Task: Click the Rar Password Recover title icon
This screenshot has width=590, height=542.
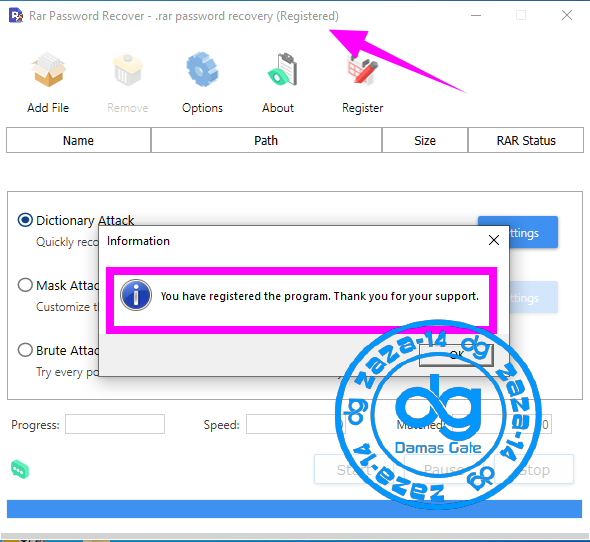Action: point(16,15)
